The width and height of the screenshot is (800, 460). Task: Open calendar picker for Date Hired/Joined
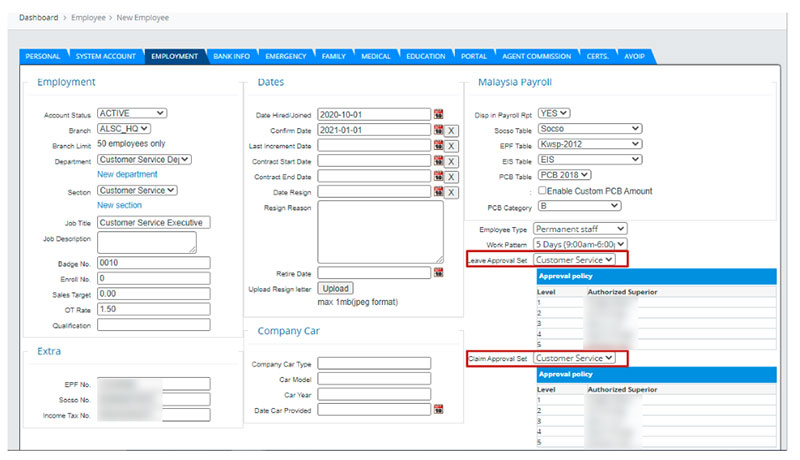tap(438, 114)
